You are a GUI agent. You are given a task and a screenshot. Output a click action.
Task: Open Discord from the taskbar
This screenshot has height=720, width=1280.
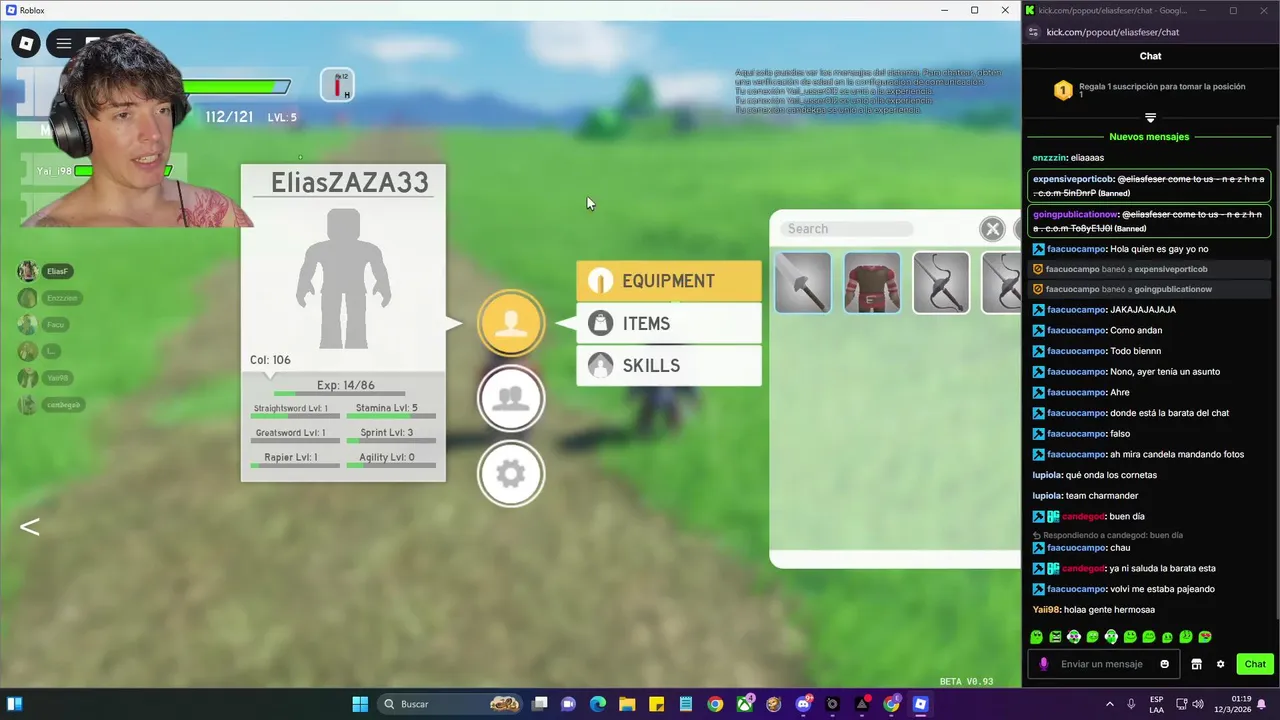coord(803,704)
